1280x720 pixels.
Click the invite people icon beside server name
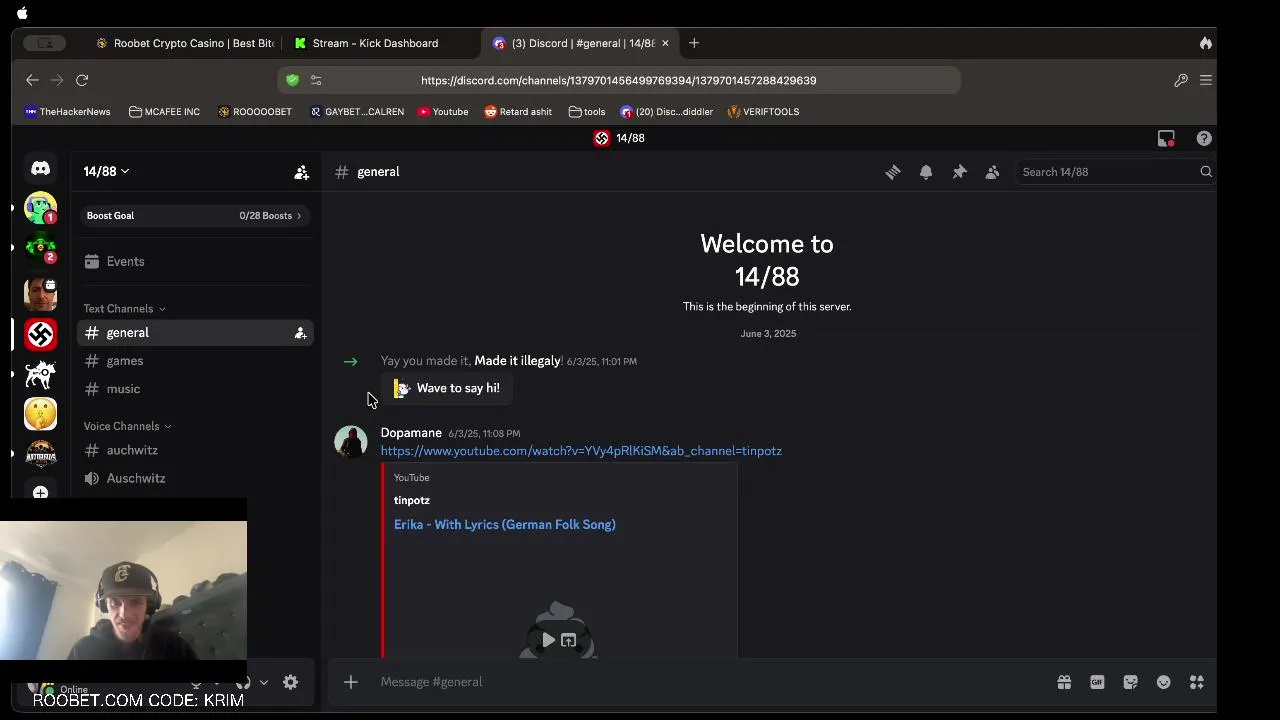(x=301, y=172)
